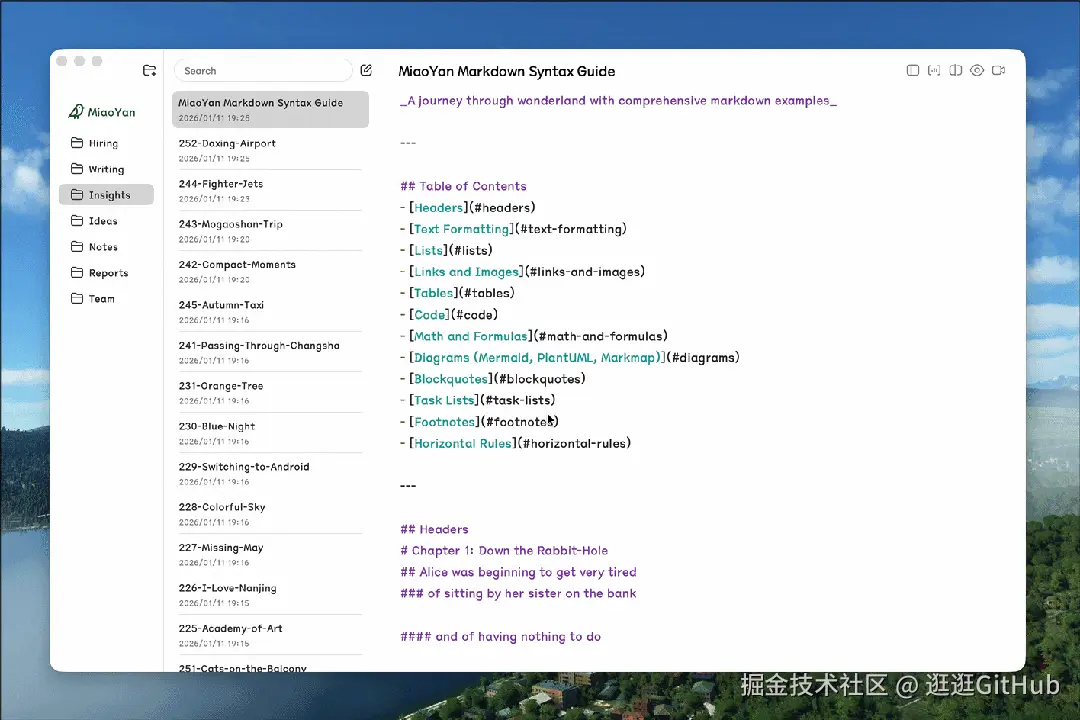The height and width of the screenshot is (720, 1080).
Task: Click the Horizontal Rules contents link
Action: coord(462,443)
